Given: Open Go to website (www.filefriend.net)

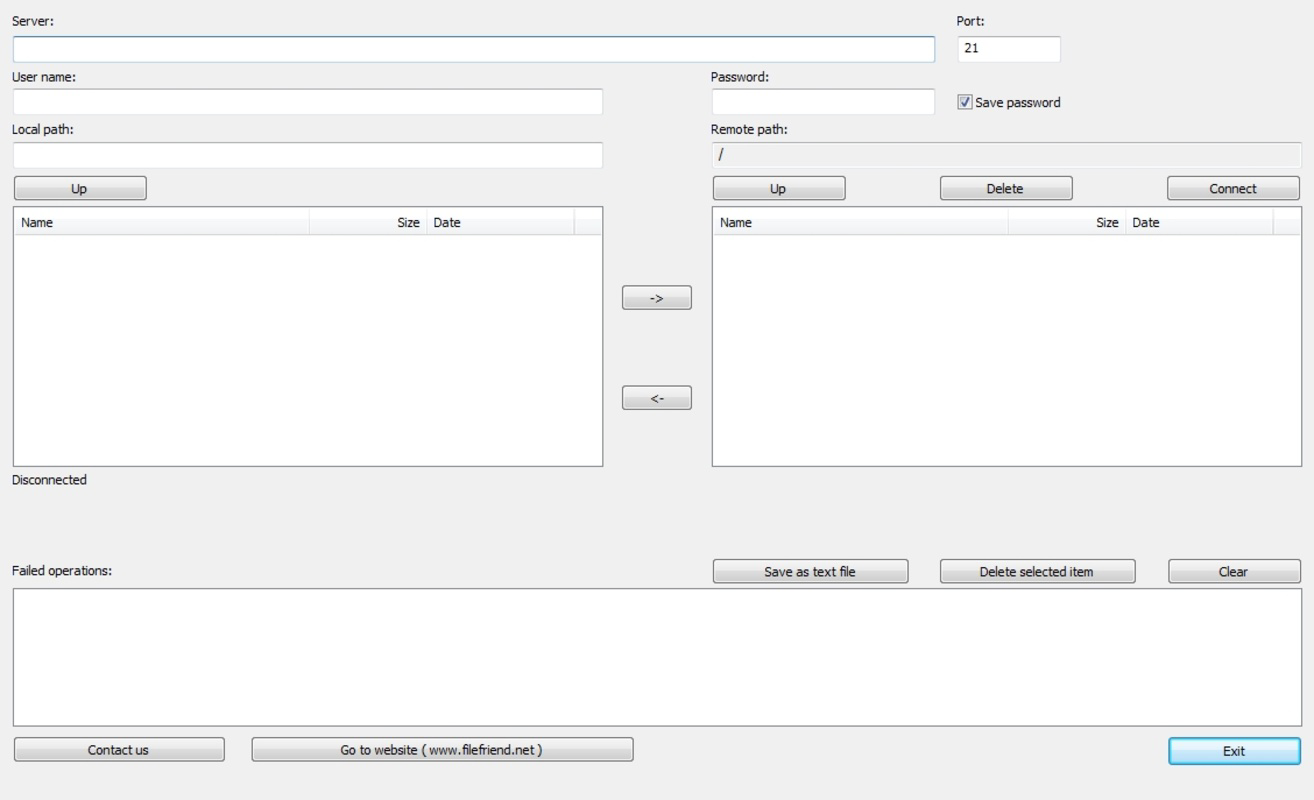Looking at the screenshot, I should (x=442, y=750).
